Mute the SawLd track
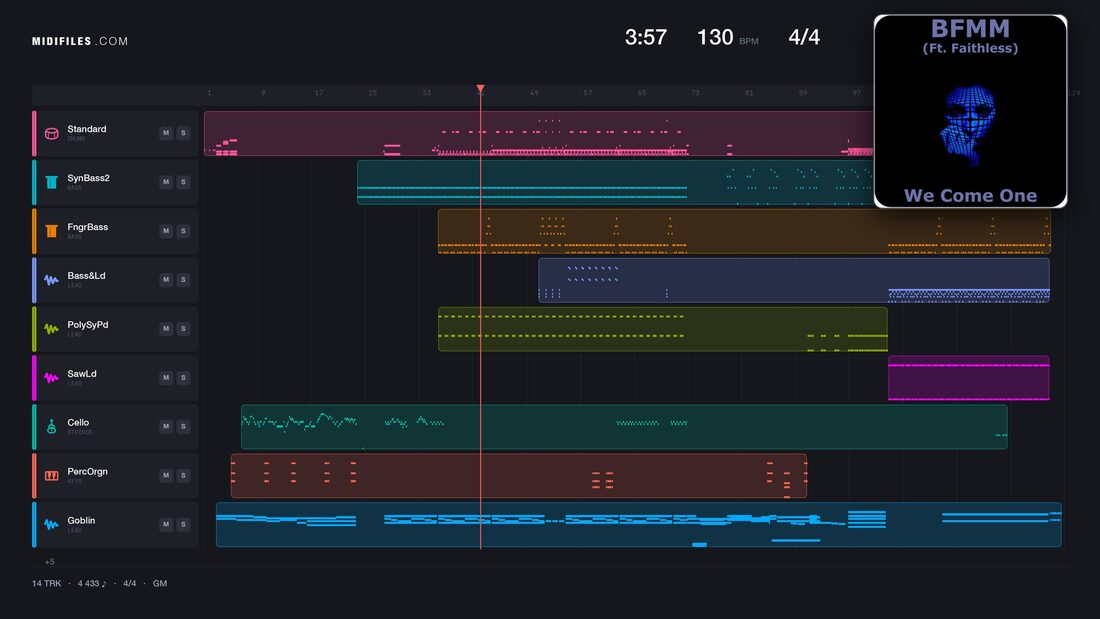This screenshot has height=619, width=1100. tap(166, 378)
